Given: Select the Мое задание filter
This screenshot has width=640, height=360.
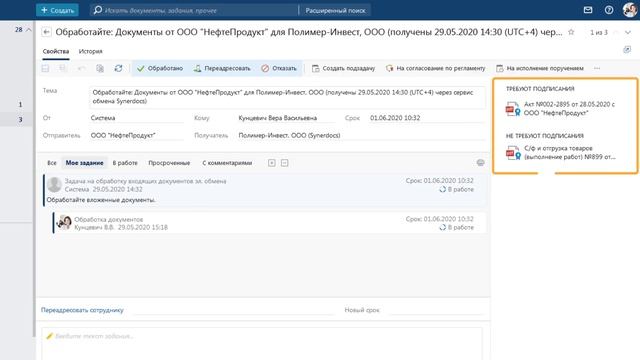Looking at the screenshot, I should tap(84, 163).
